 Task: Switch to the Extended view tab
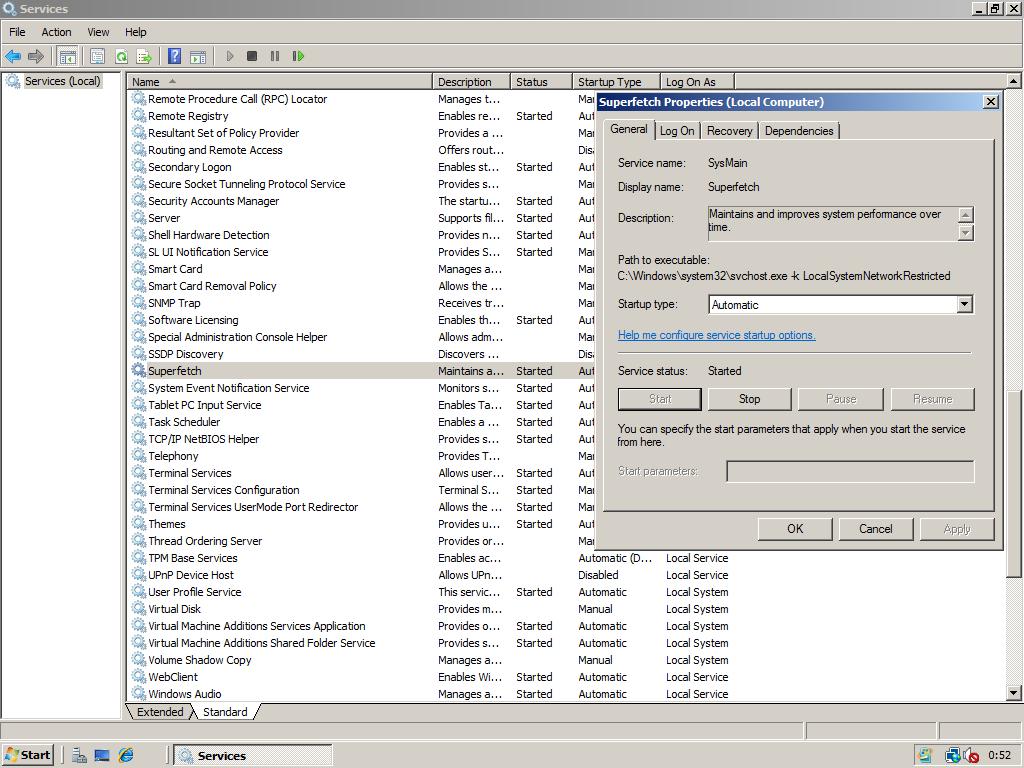pos(160,712)
